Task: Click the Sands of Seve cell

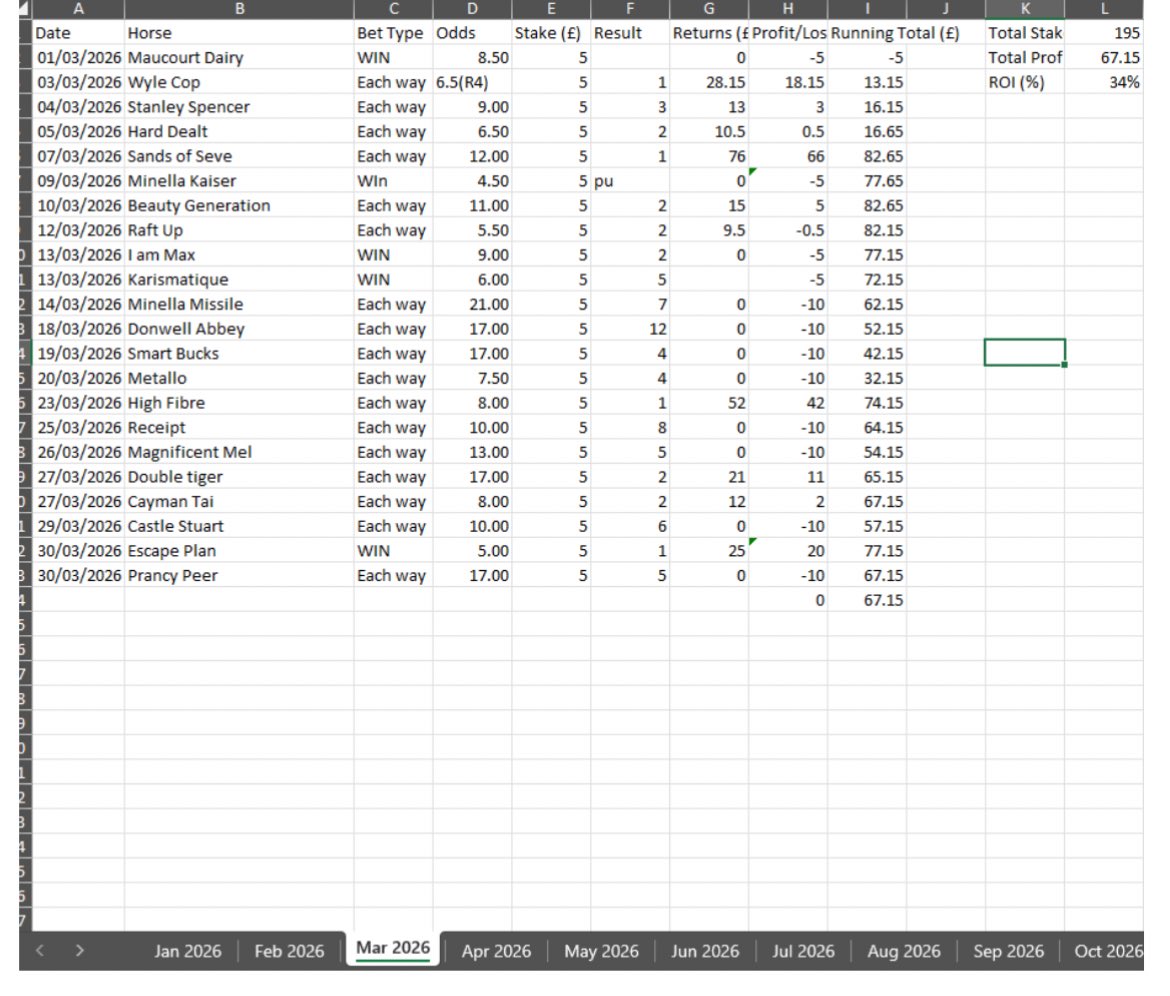Action: [x=239, y=156]
